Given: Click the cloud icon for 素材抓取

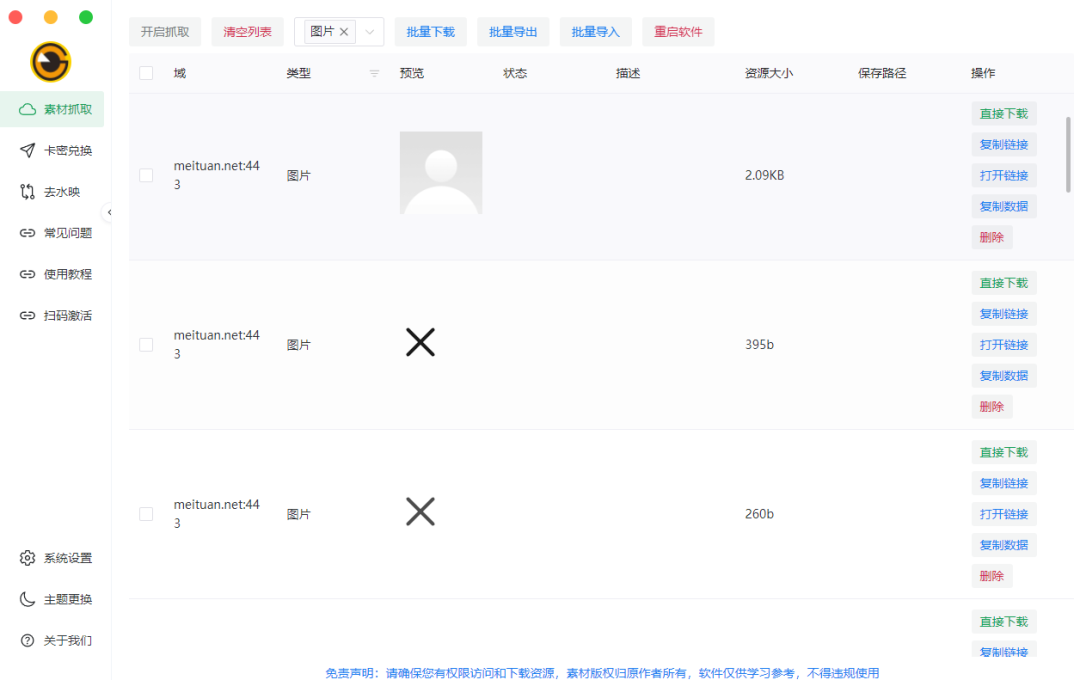Looking at the screenshot, I should [x=27, y=109].
